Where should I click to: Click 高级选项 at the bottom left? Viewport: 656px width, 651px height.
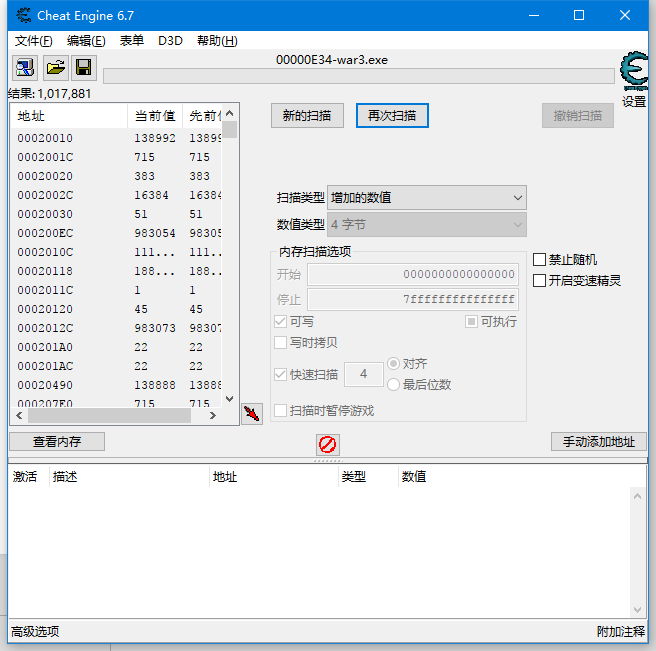tap(35, 631)
